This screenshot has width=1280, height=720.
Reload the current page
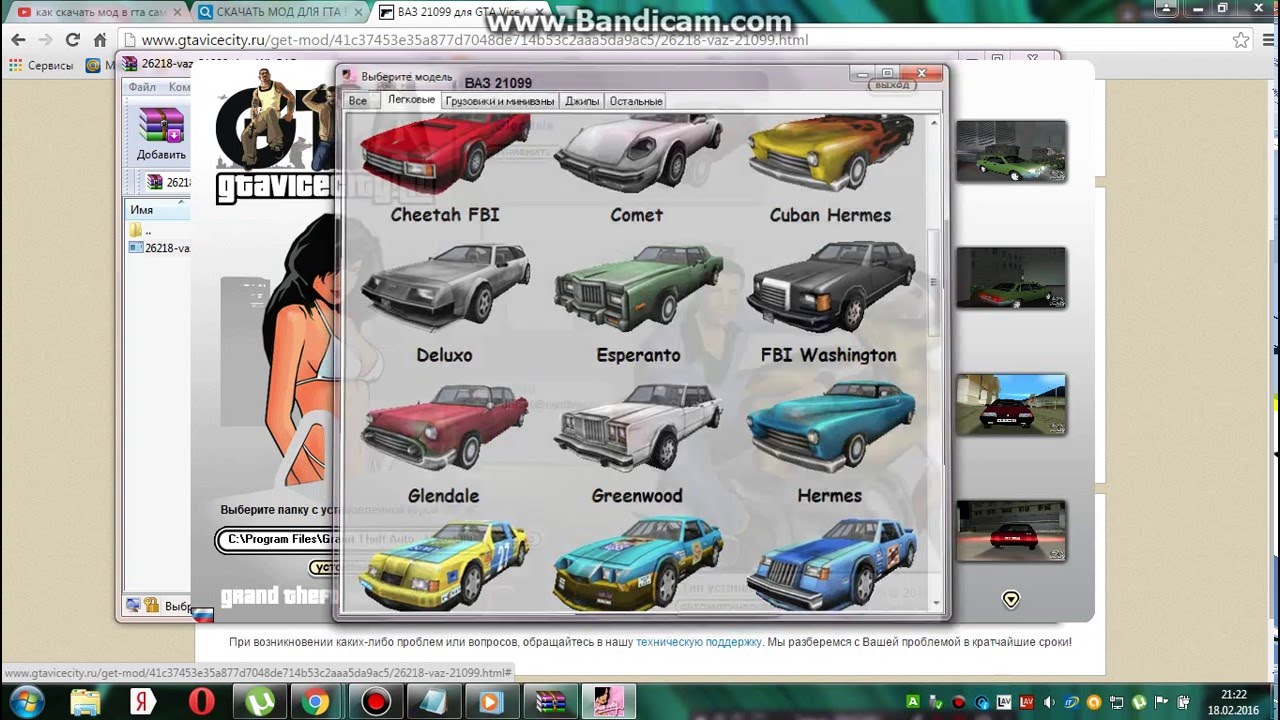[x=73, y=40]
